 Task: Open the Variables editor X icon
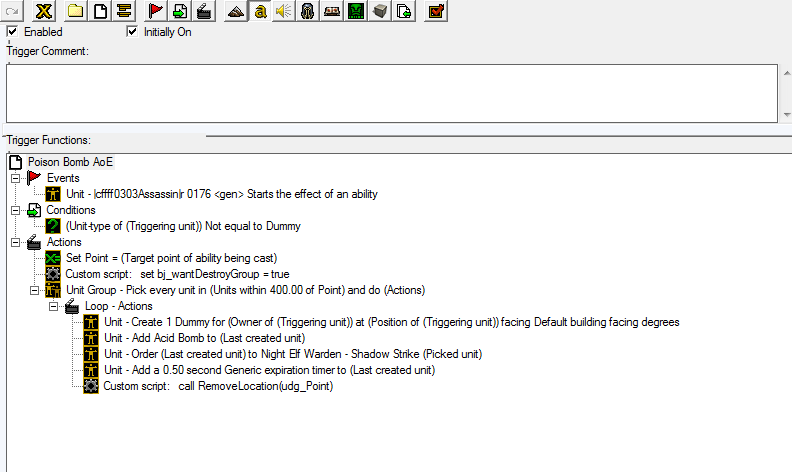click(44, 11)
